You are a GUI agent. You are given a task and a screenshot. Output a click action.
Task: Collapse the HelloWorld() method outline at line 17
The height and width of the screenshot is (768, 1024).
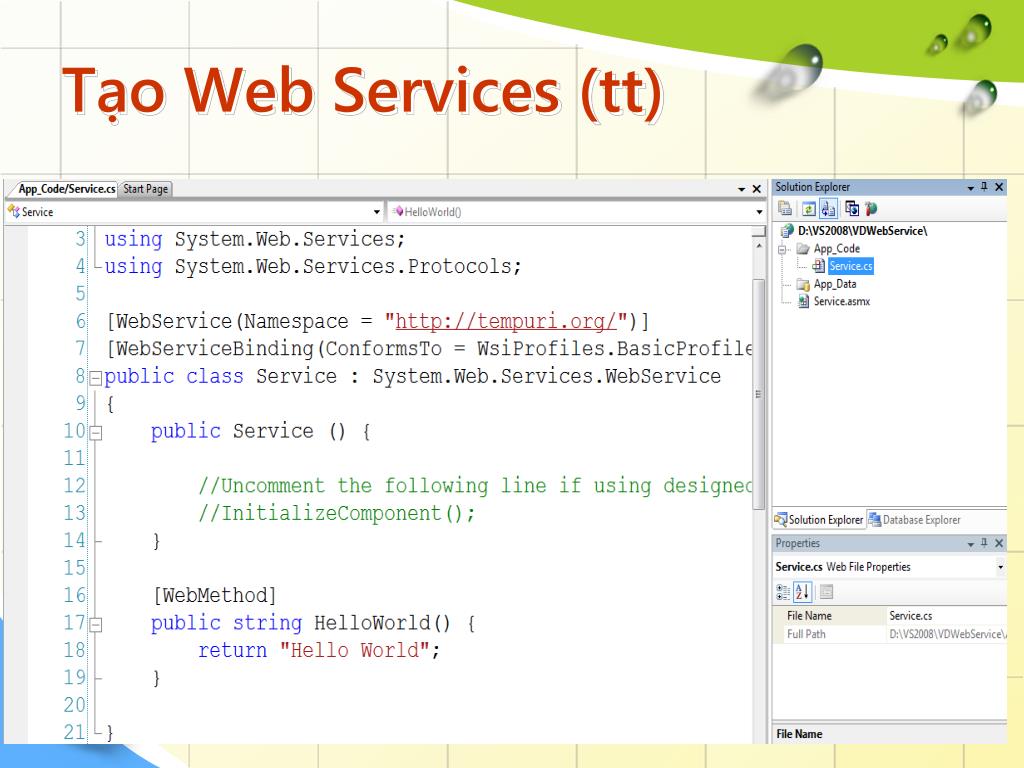point(96,624)
